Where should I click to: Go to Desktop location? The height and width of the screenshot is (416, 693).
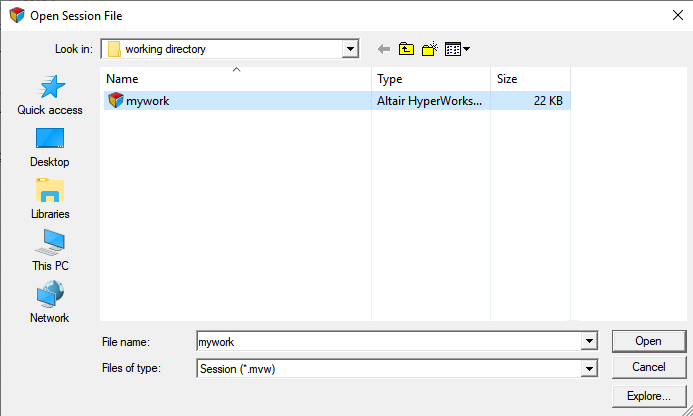pos(50,148)
